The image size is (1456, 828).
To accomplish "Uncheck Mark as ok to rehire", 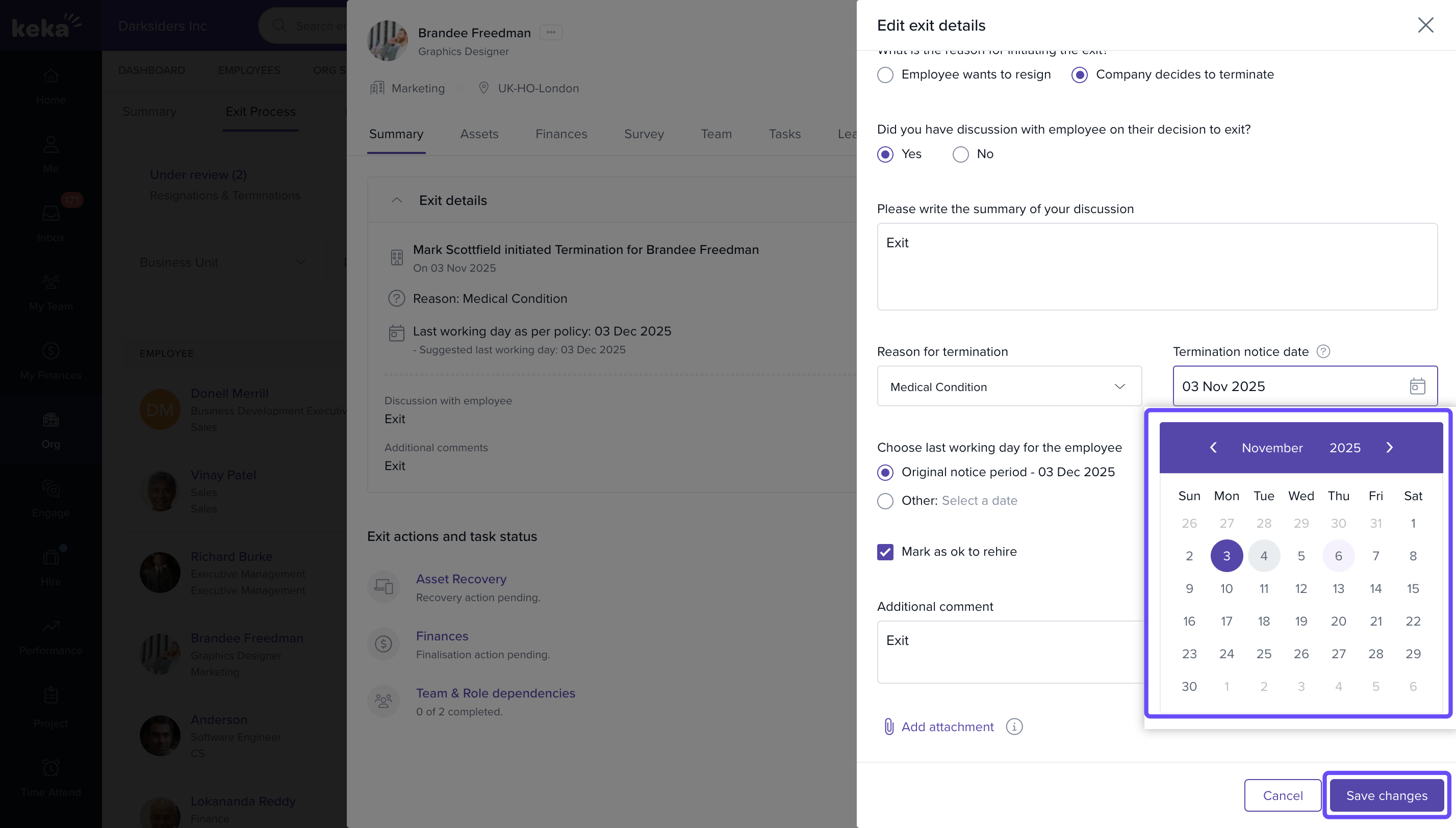I will 885,552.
